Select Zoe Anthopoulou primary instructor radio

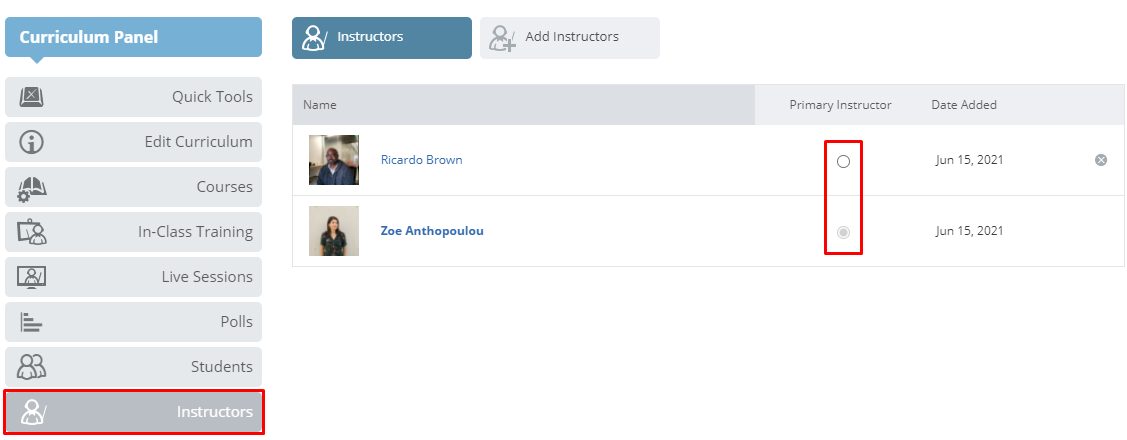(843, 232)
